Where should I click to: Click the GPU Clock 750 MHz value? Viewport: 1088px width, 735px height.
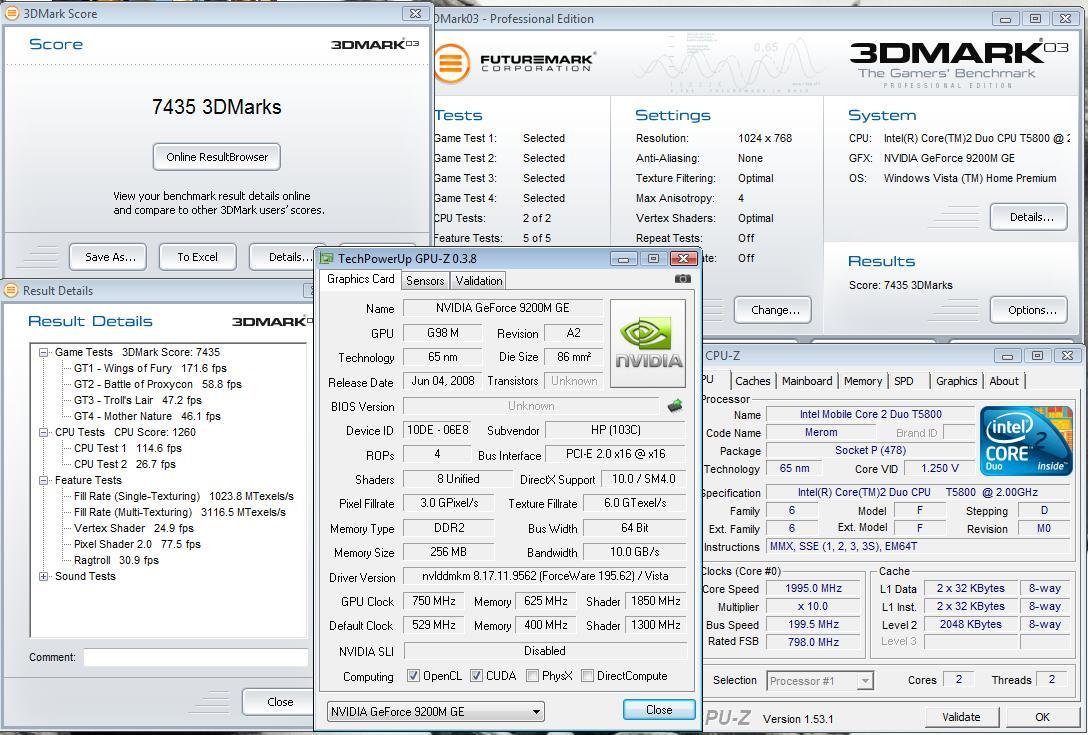434,601
